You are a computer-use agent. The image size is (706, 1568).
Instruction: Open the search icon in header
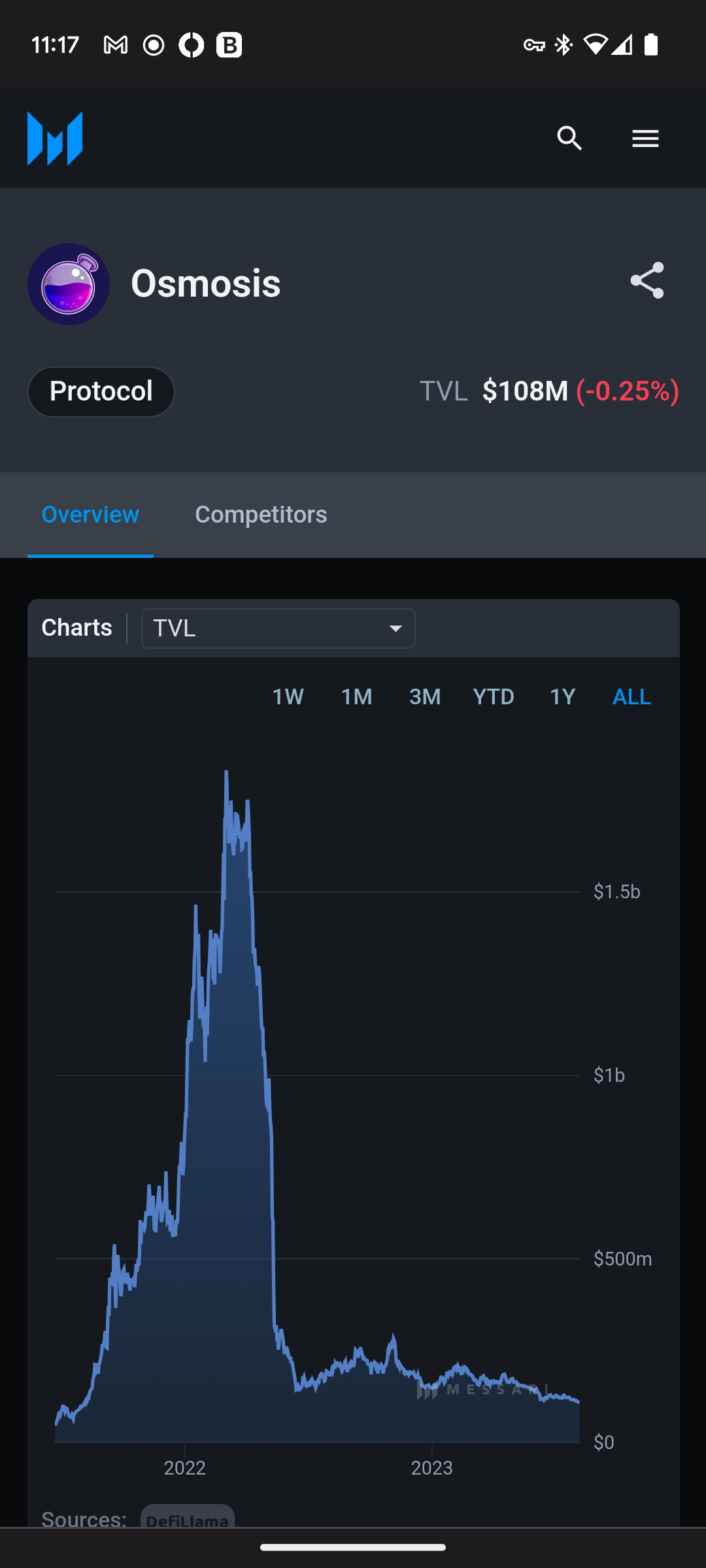coord(569,139)
